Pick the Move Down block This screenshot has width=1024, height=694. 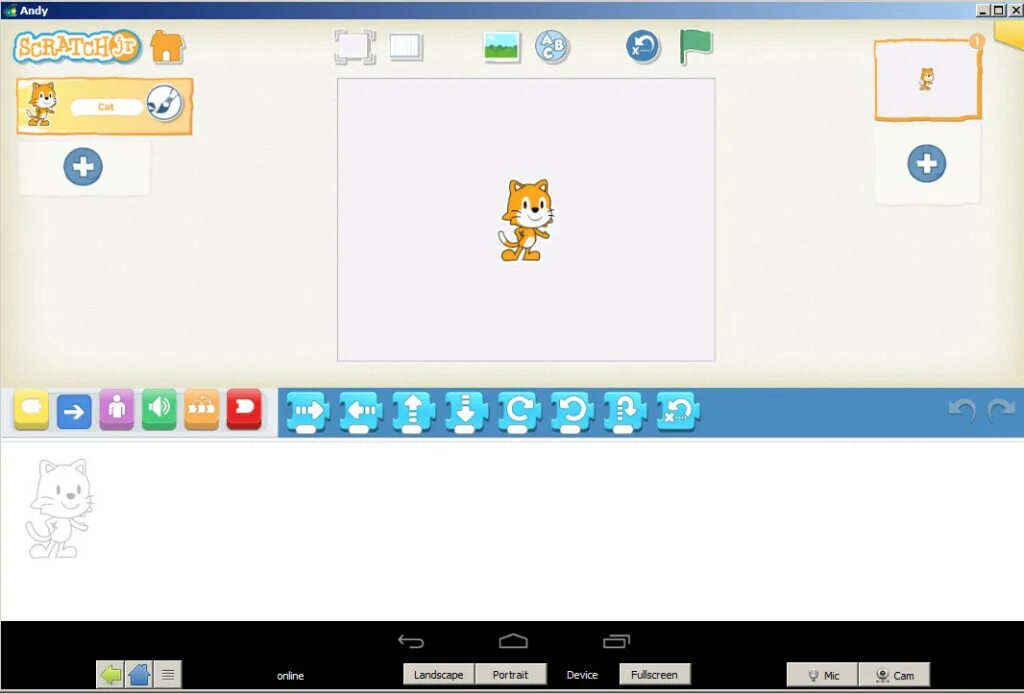point(467,412)
